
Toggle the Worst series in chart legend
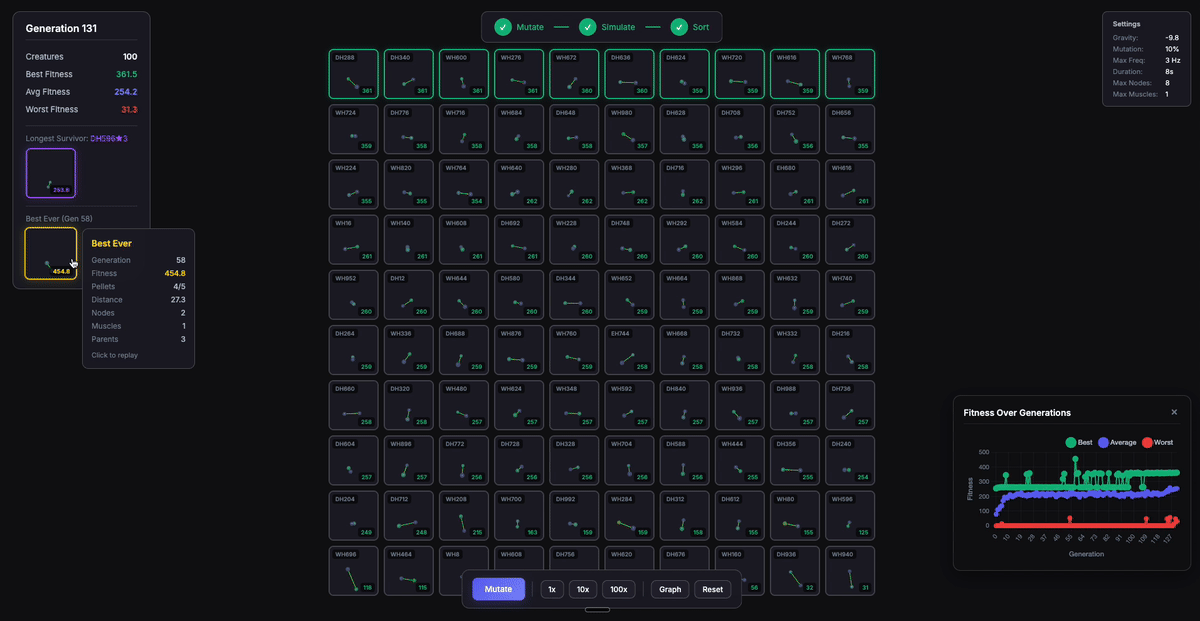(x=1155, y=442)
